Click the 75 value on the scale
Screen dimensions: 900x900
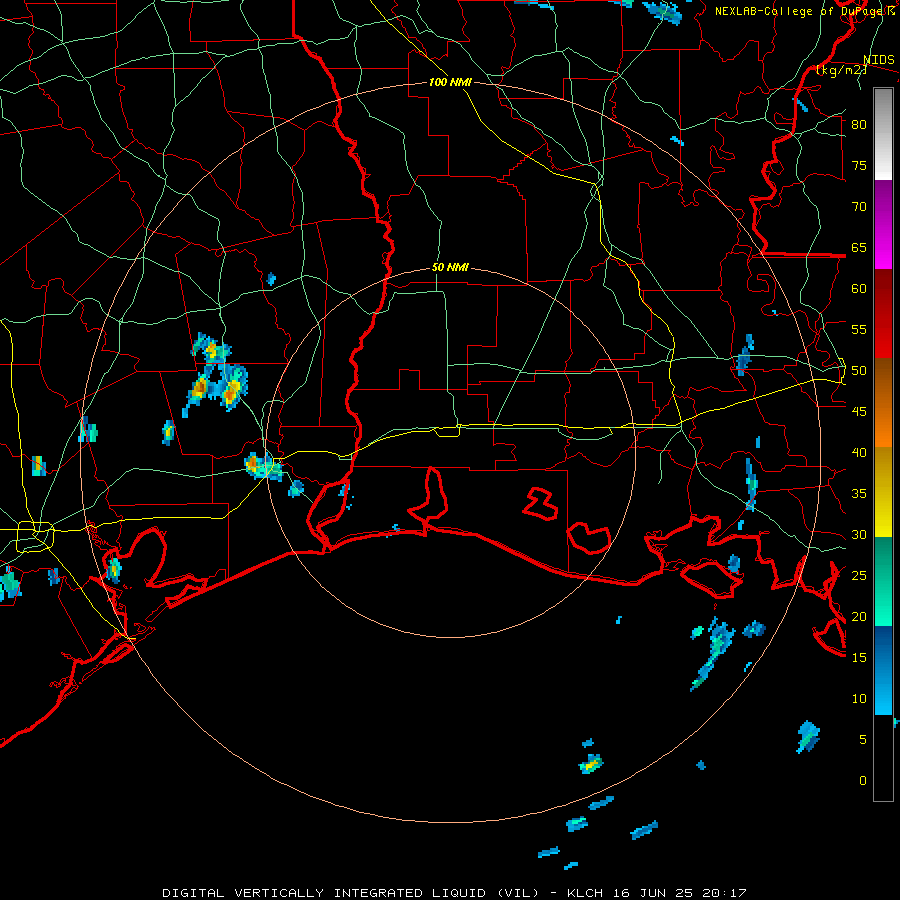[x=859, y=165]
